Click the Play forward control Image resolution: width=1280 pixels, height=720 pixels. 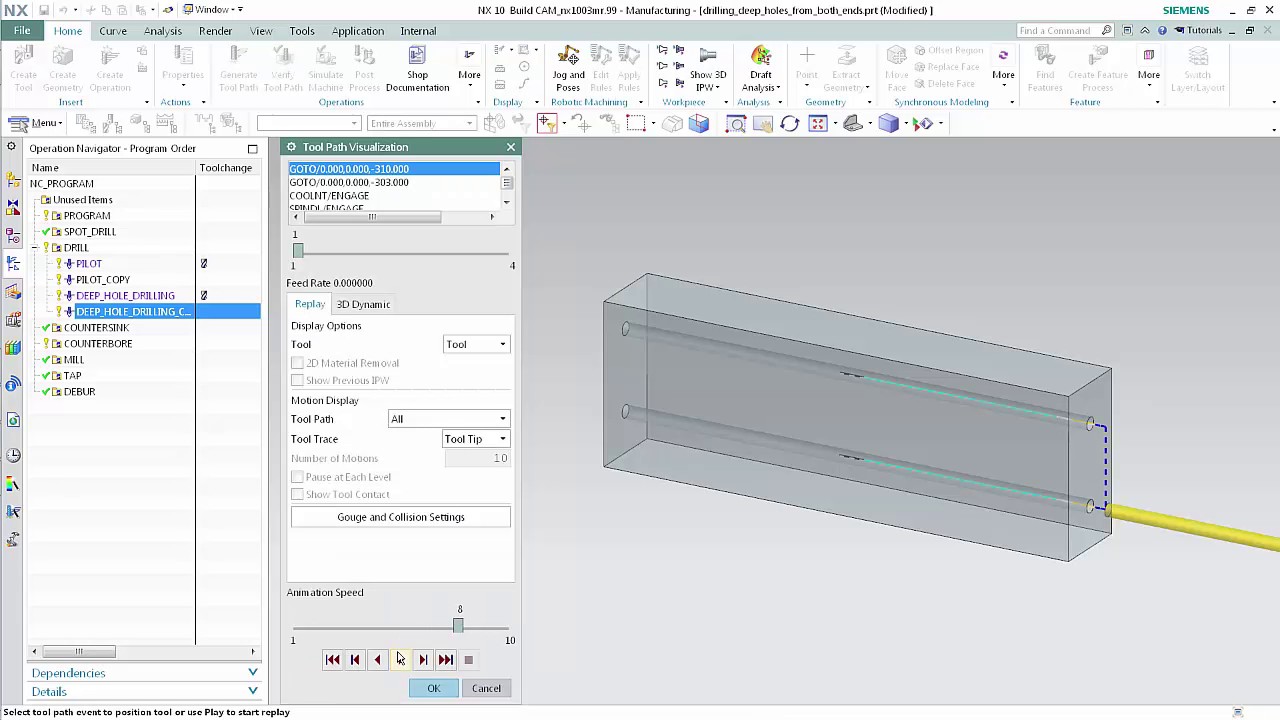pyautogui.click(x=400, y=659)
